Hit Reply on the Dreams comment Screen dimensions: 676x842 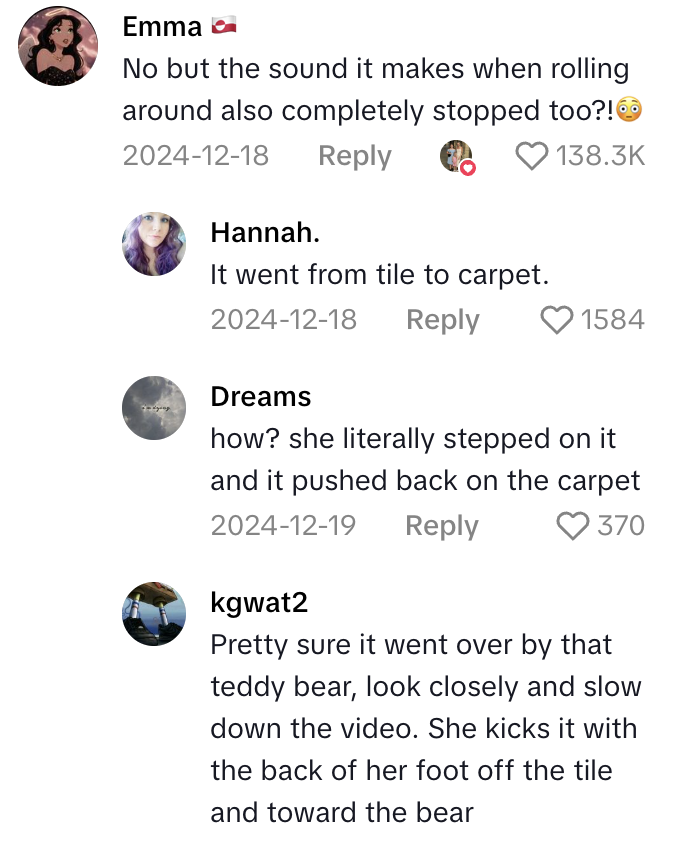pyautogui.click(x=441, y=526)
